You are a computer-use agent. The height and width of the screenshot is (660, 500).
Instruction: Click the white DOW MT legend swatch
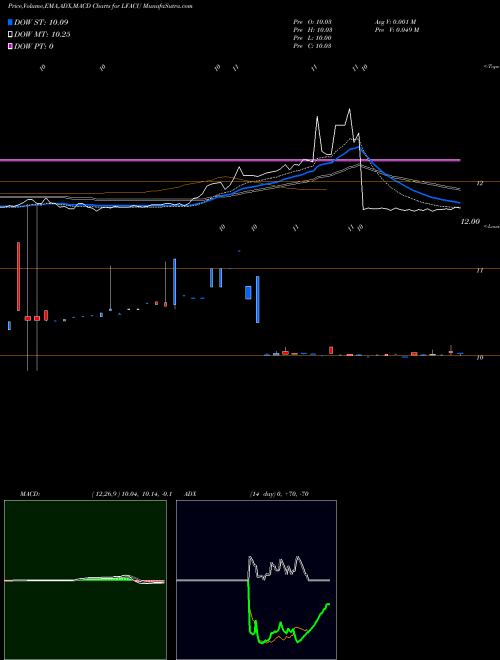pos(10,35)
